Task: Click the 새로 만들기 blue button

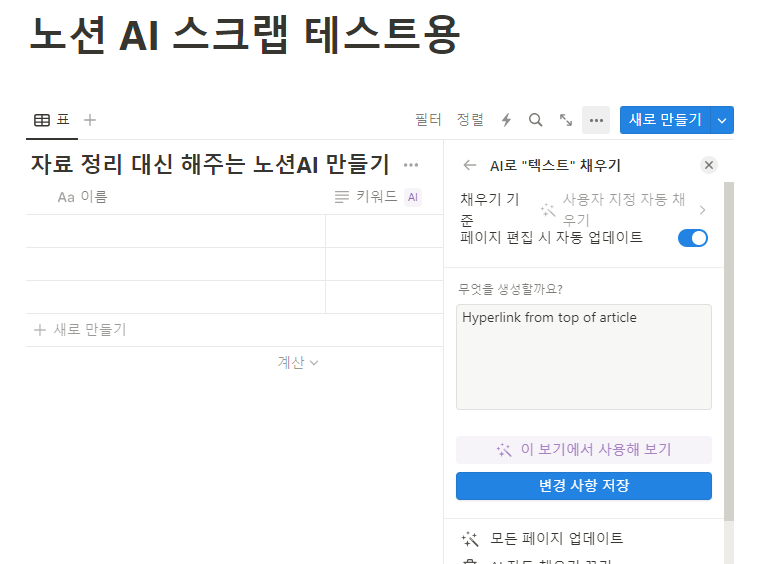Action: point(665,120)
